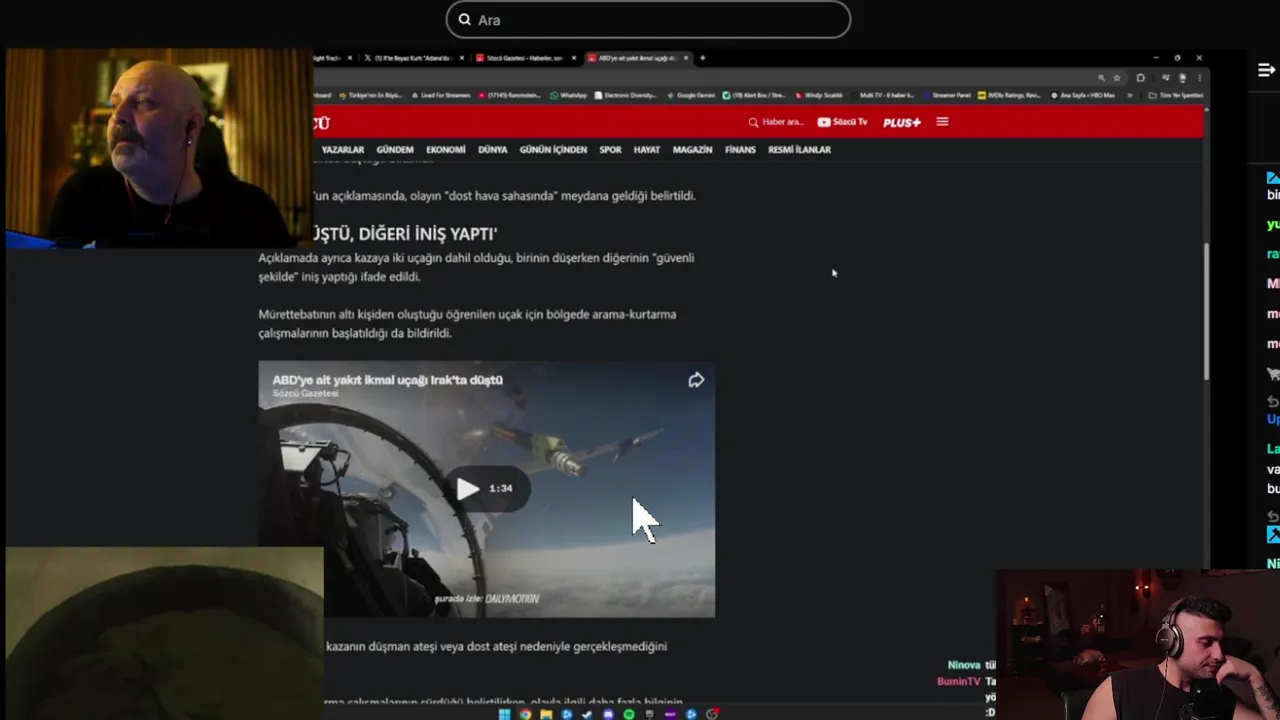Switch to the Sözcü Gazetesi Haberler tab
The width and height of the screenshot is (1280, 720).
524,58
